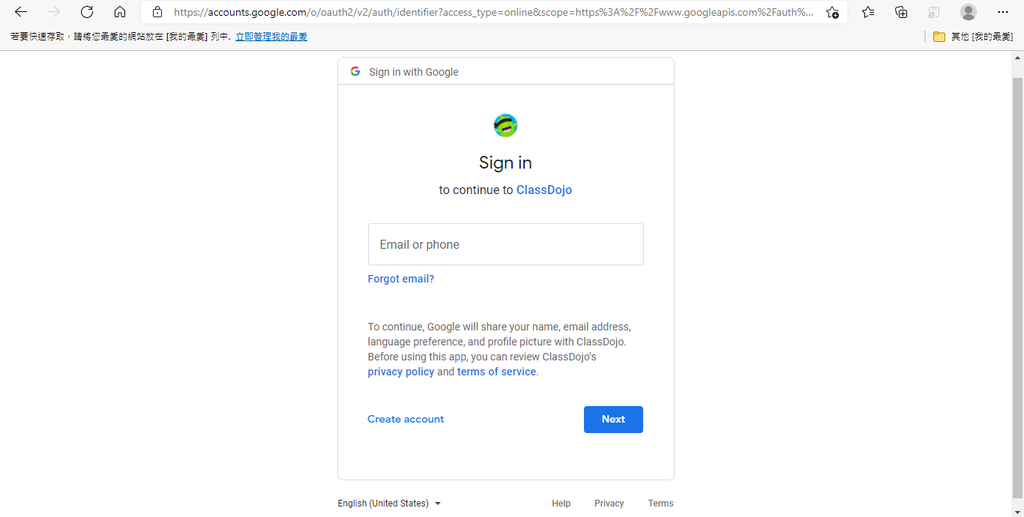Open the Collections icon
Viewport: 1024px width, 517px height.
[901, 12]
